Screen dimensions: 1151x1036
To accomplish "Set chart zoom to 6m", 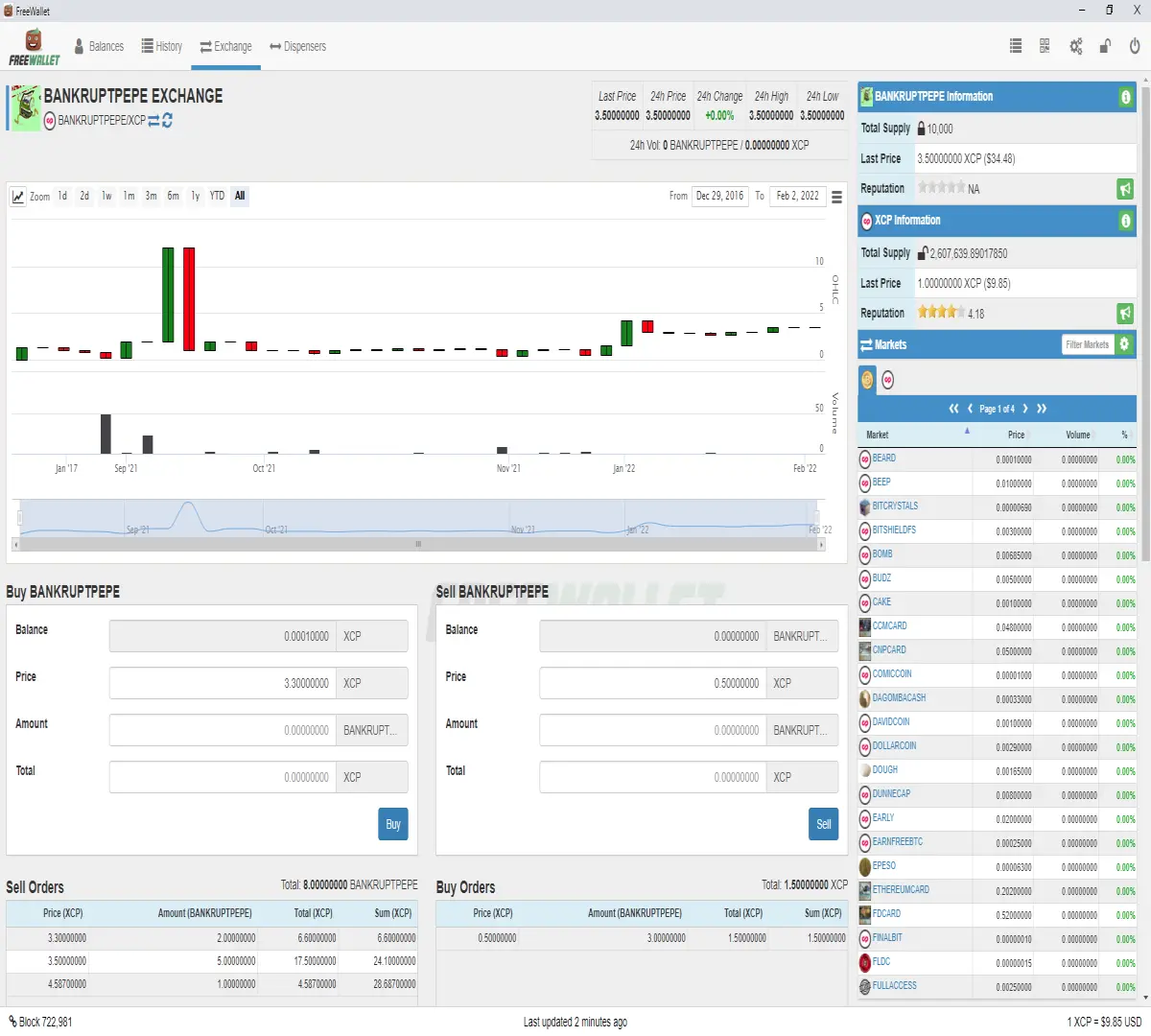I will [x=173, y=196].
